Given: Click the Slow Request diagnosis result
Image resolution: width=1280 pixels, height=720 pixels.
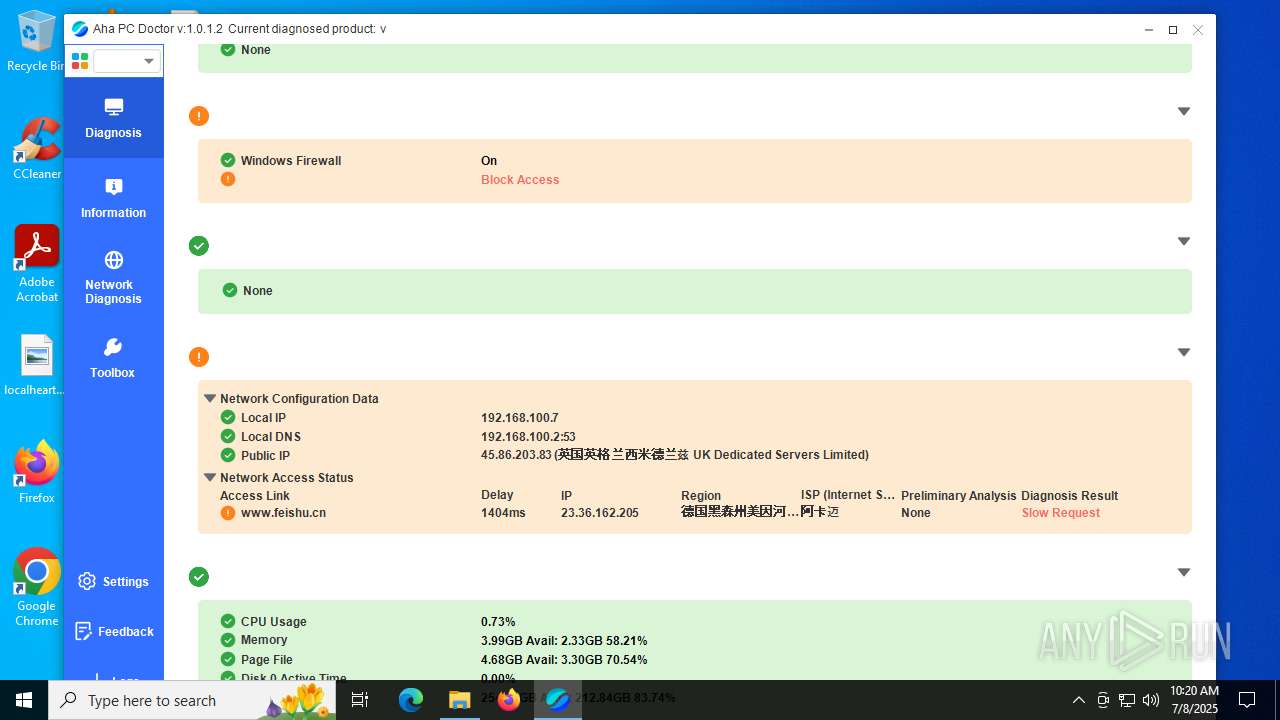Looking at the screenshot, I should click(x=1060, y=513).
